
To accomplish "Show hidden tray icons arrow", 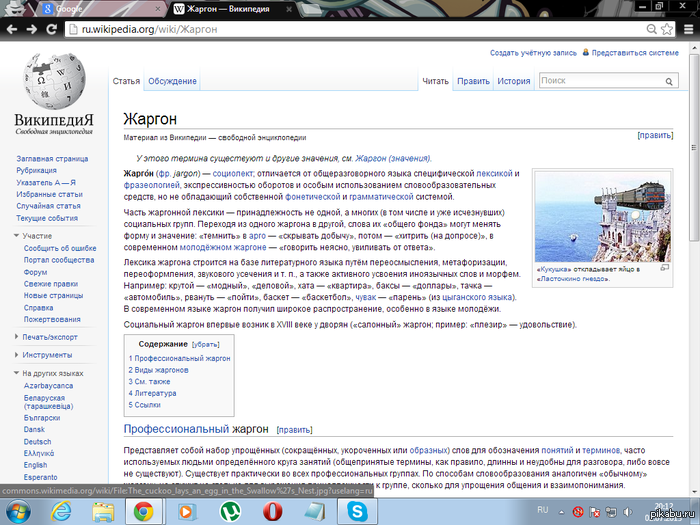I will 562,512.
